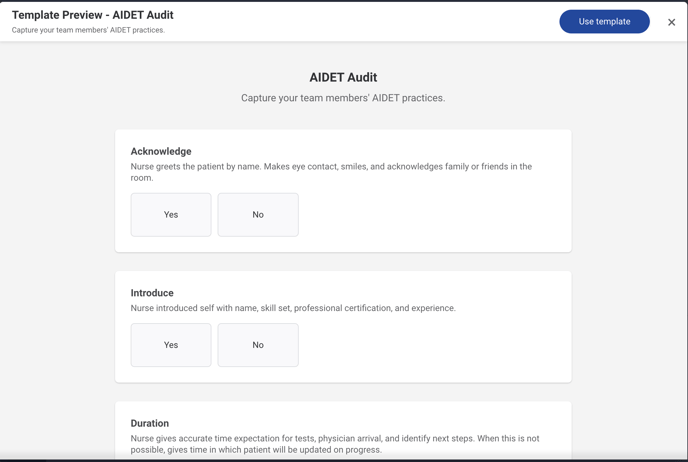Image resolution: width=688 pixels, height=462 pixels.
Task: Click the description beneath the centered AIDET Audit heading
Action: click(x=343, y=98)
